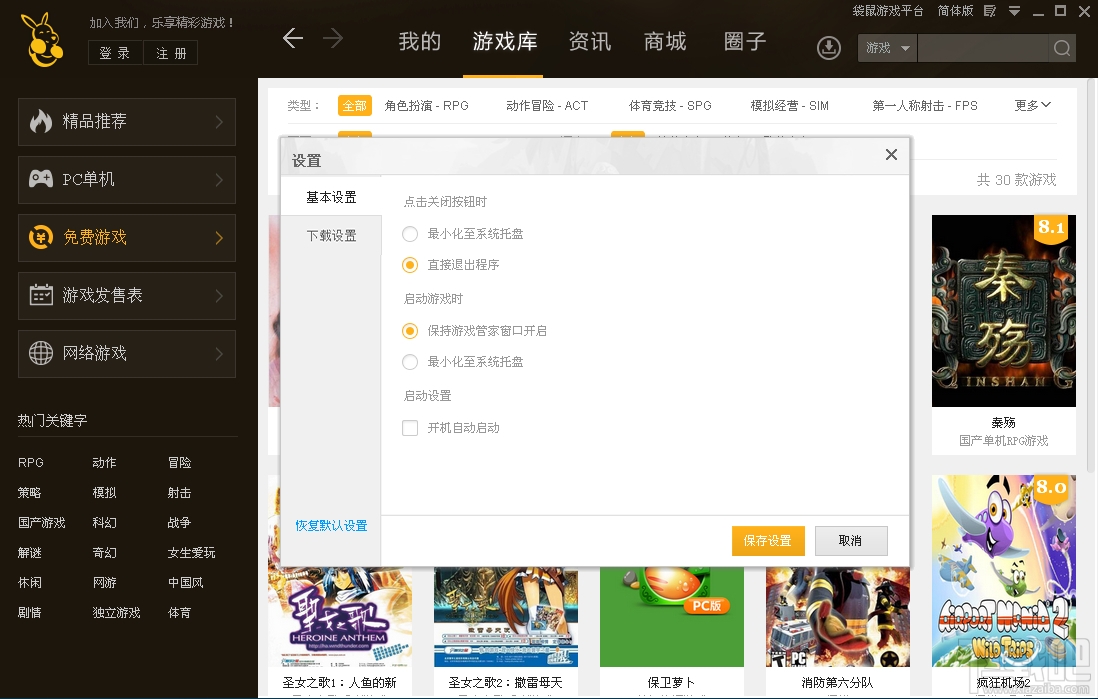This screenshot has width=1098, height=699.
Task: Switch to the 下载设置 settings tab
Action: [x=332, y=236]
